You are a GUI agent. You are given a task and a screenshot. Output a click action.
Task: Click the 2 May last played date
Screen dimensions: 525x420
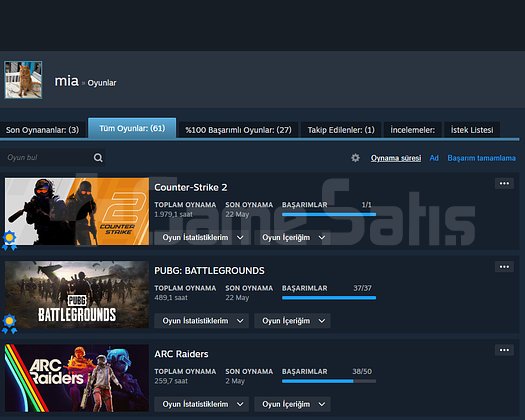235,381
